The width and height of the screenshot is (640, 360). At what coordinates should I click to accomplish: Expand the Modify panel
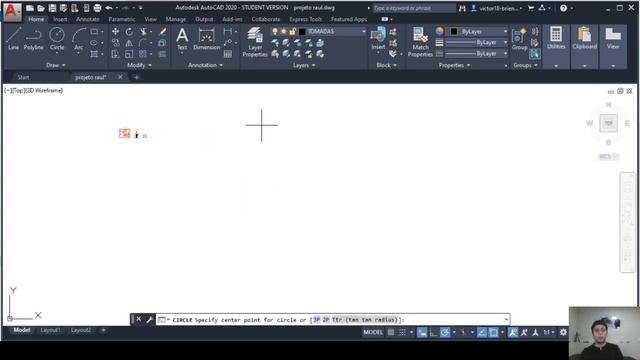click(139, 65)
